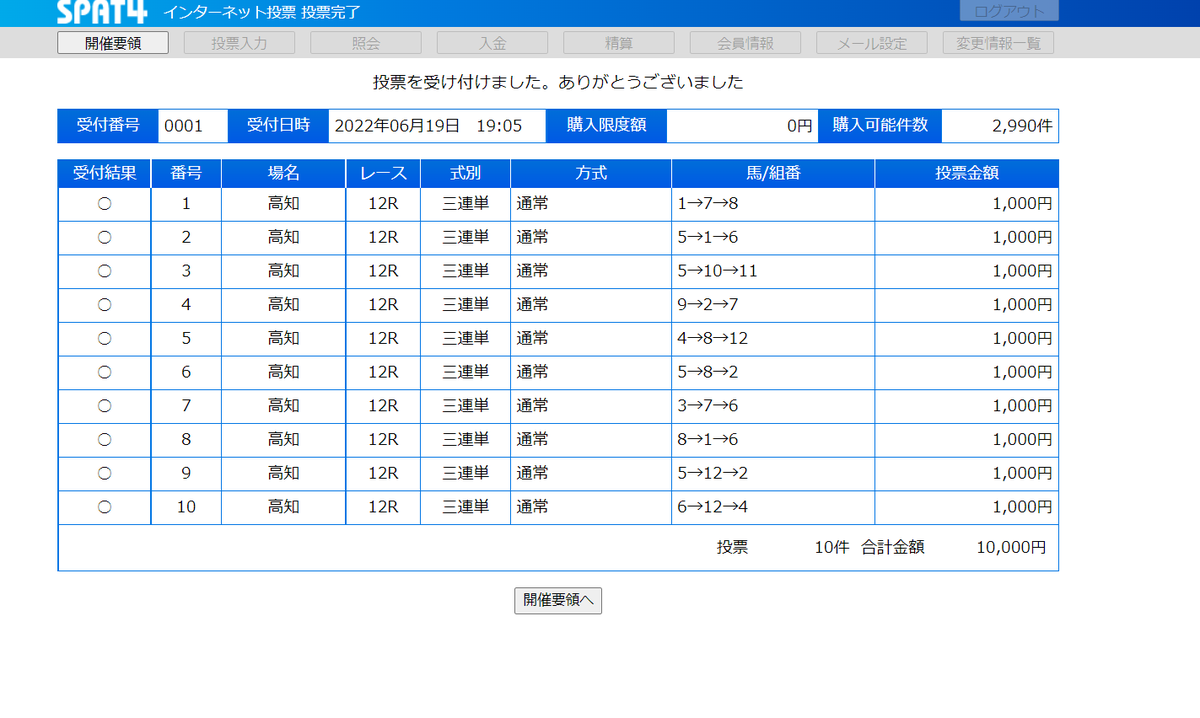This screenshot has width=1200, height=718.
Task: Click the ○ result in row 6→12→4
Action: [x=104, y=507]
